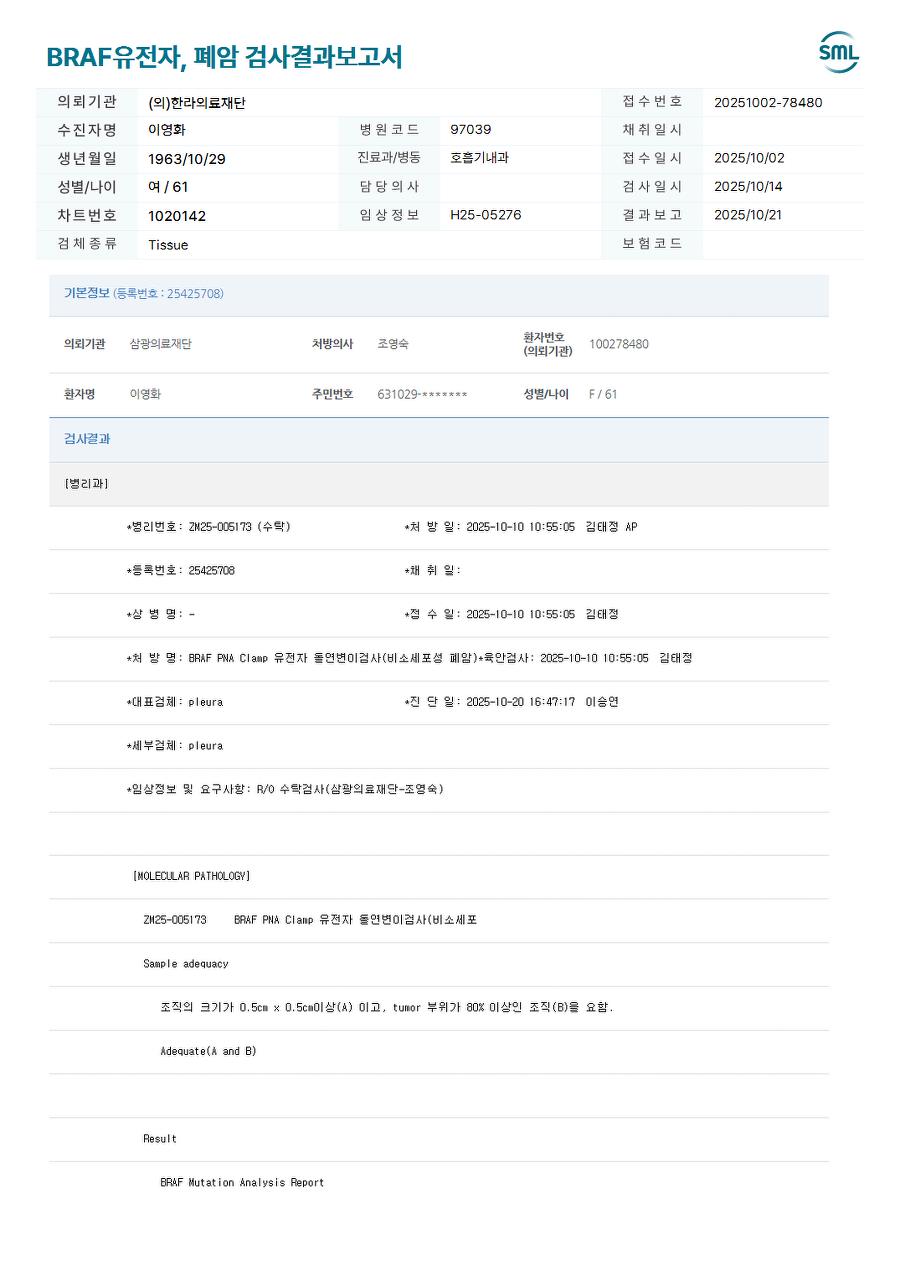The image size is (900, 1271).
Task: Click patient number '100278480'
Action: [x=619, y=344]
